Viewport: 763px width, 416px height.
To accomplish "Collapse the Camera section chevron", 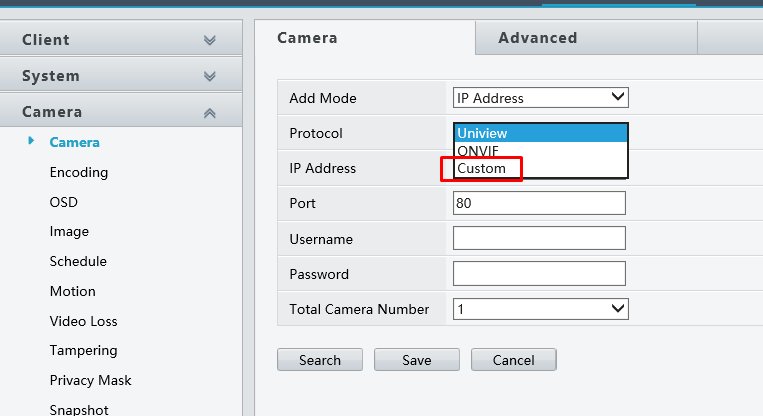I will click(210, 113).
